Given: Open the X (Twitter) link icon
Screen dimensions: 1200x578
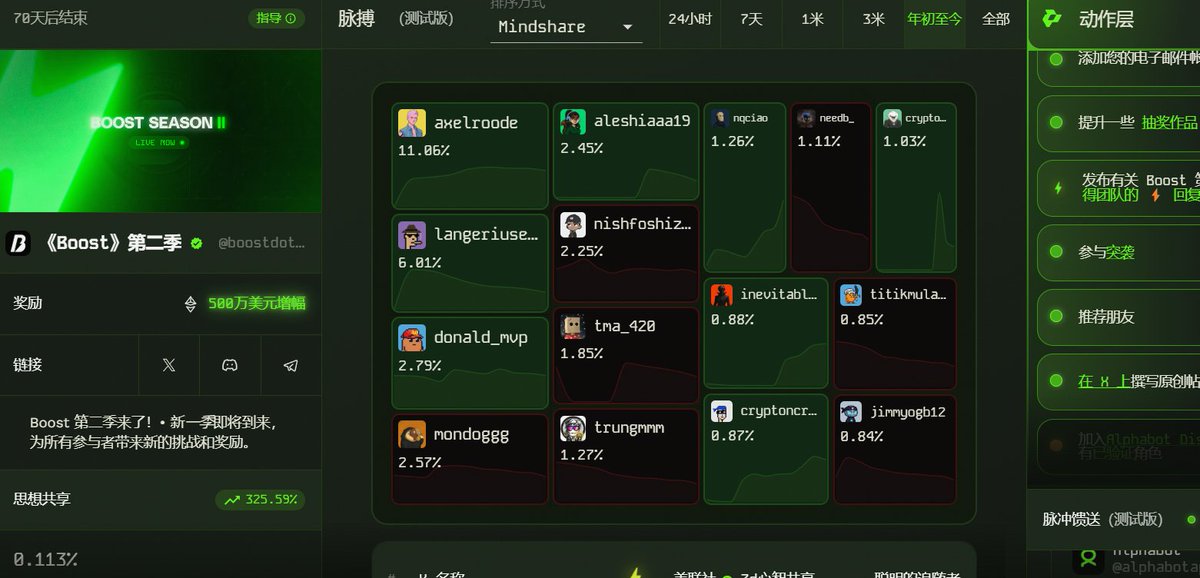Looking at the screenshot, I should 169,366.
